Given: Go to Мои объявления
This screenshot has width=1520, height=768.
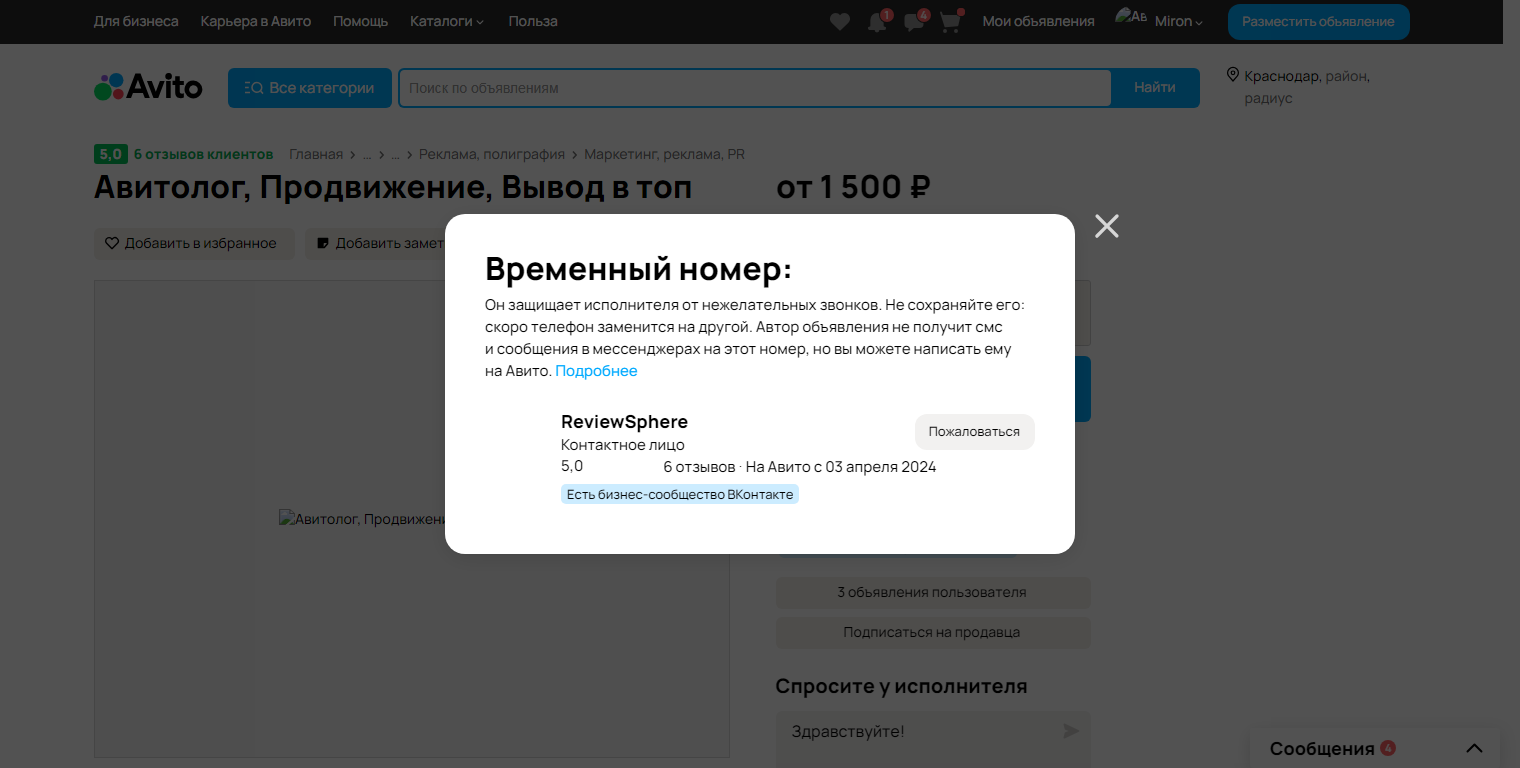Looking at the screenshot, I should [x=1039, y=21].
